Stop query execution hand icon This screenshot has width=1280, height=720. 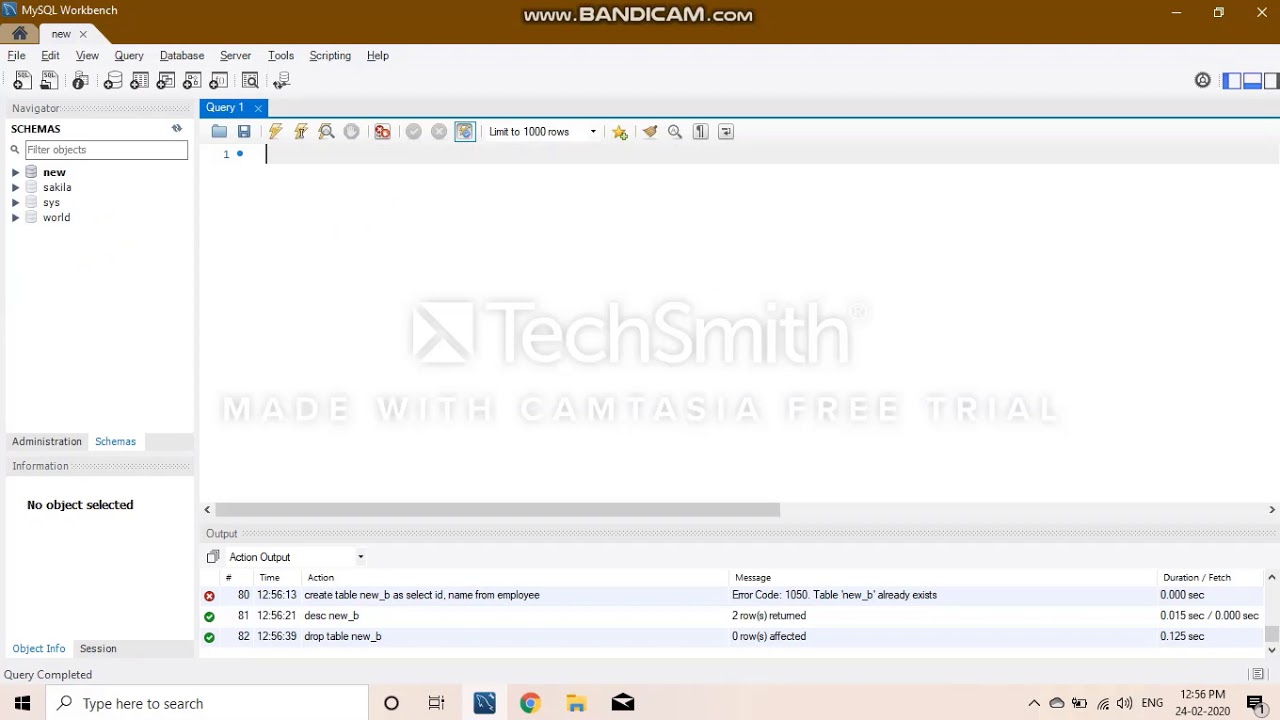pyautogui.click(x=351, y=132)
